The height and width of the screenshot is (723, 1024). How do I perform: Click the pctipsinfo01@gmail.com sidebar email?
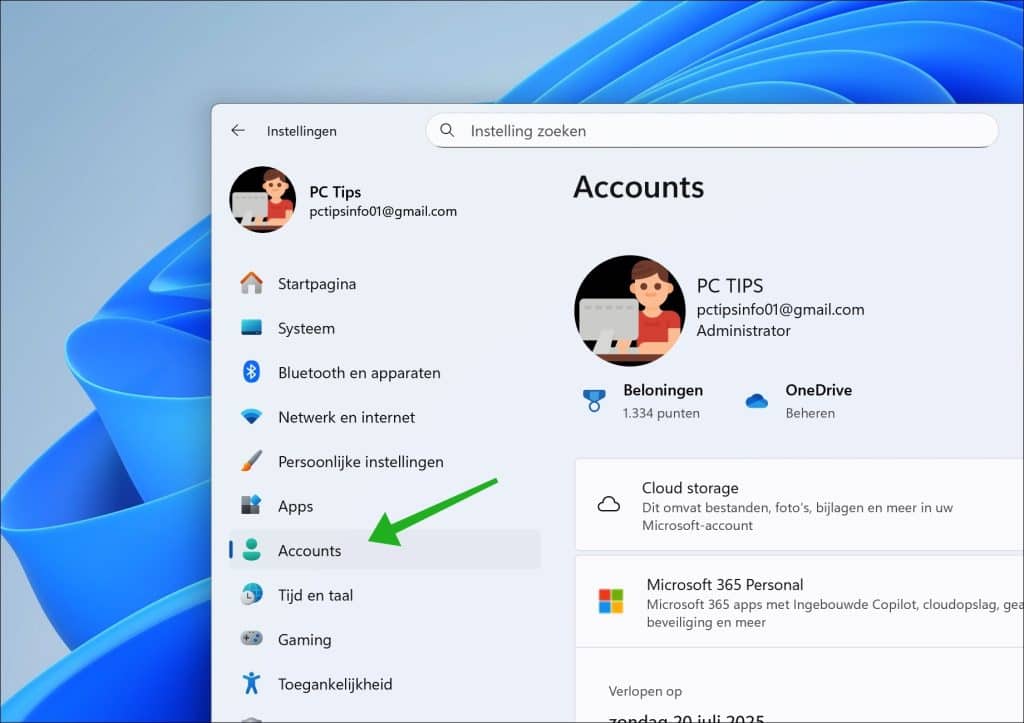(x=383, y=212)
